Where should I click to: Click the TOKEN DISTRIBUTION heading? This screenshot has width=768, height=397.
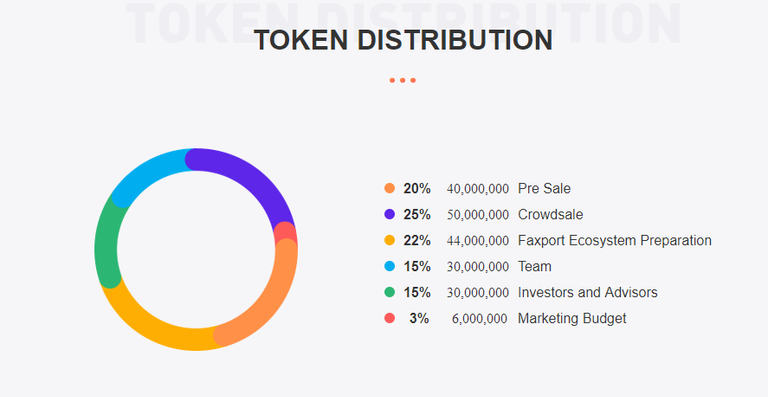tap(403, 40)
